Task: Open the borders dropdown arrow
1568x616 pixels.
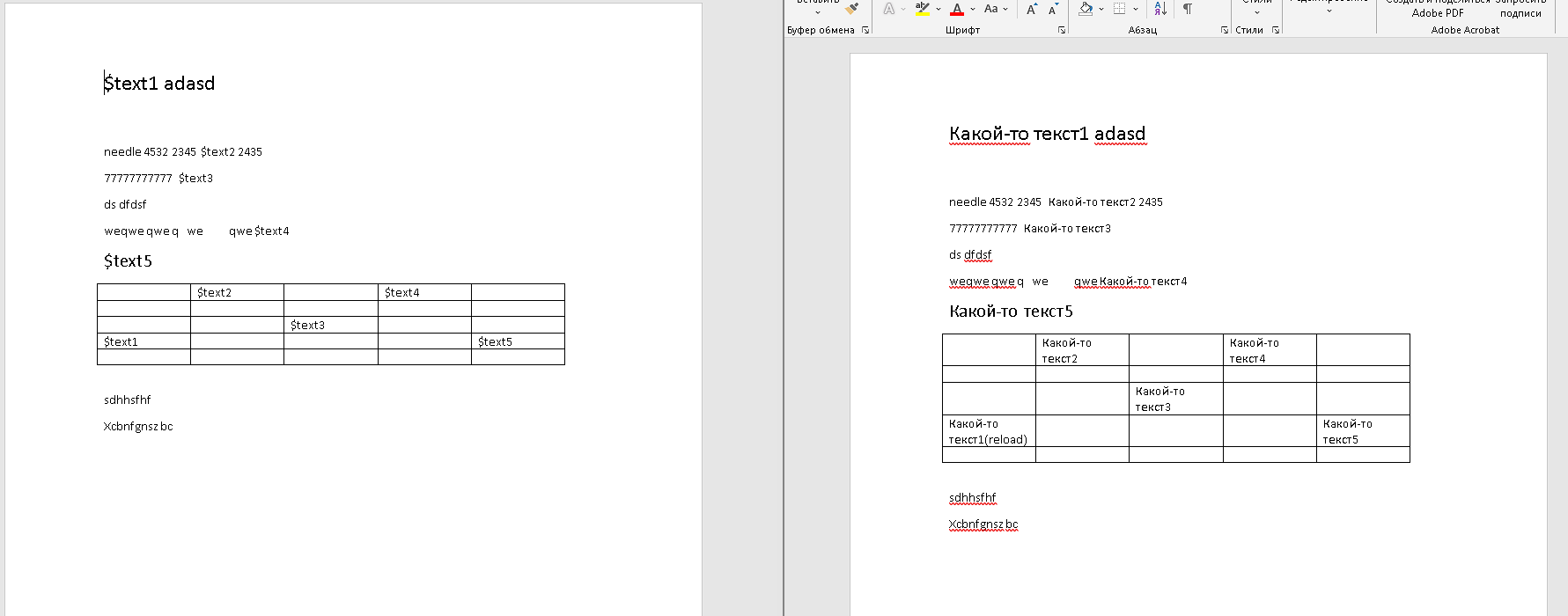Action: (x=1136, y=10)
